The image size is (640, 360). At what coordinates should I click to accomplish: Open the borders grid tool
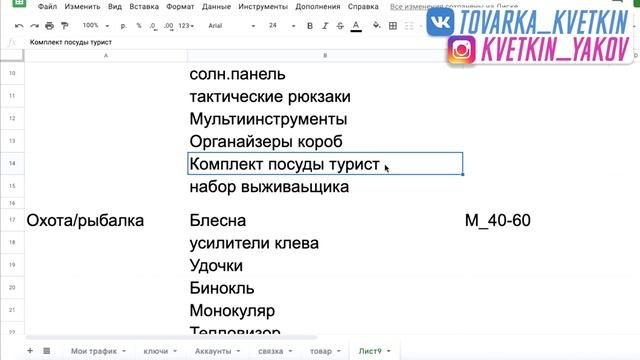393,26
